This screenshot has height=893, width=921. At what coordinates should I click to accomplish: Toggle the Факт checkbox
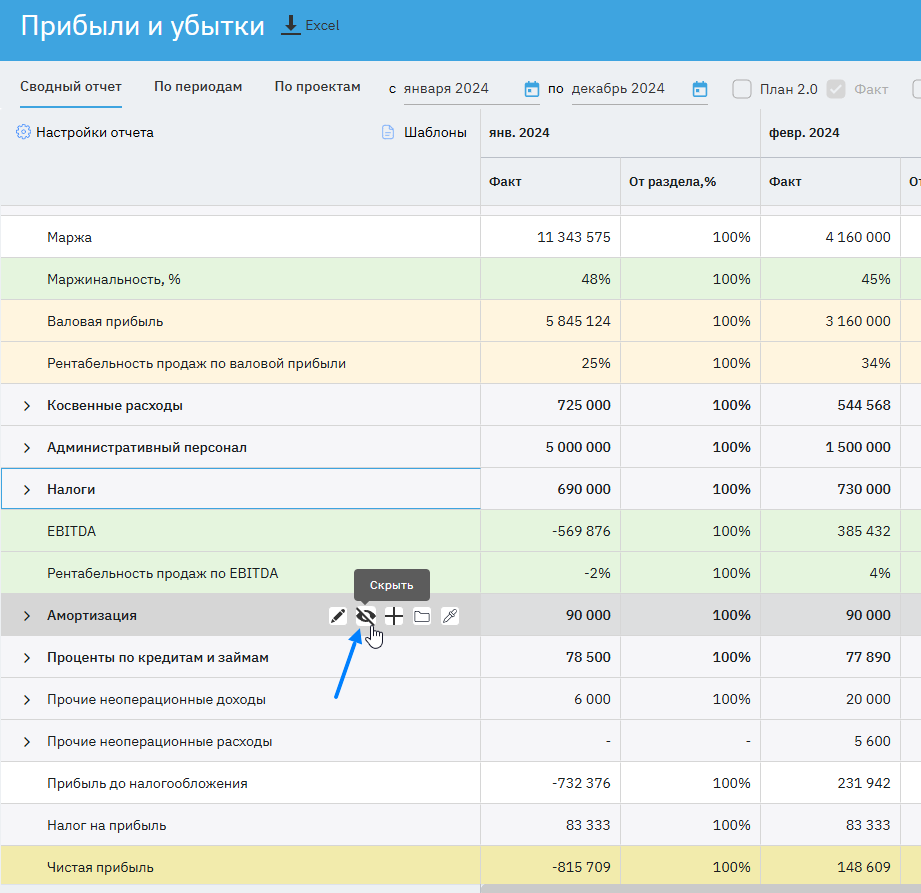point(836,89)
